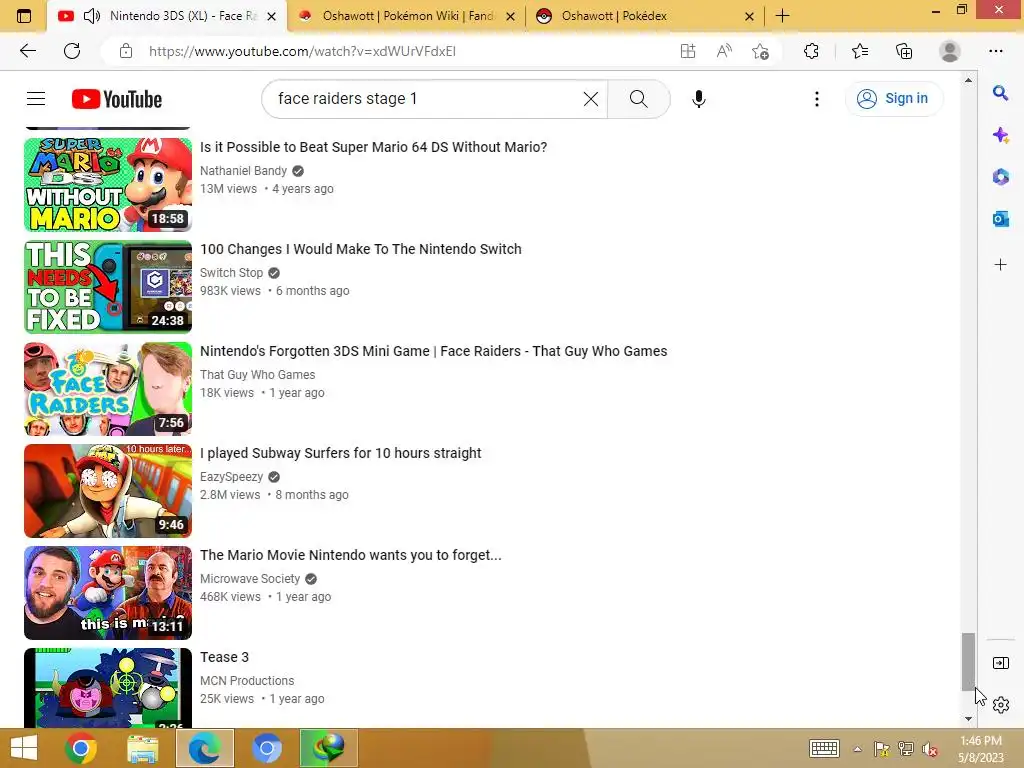The width and height of the screenshot is (1024, 768).
Task: Open the tab actions menu icon
Action: [24, 16]
